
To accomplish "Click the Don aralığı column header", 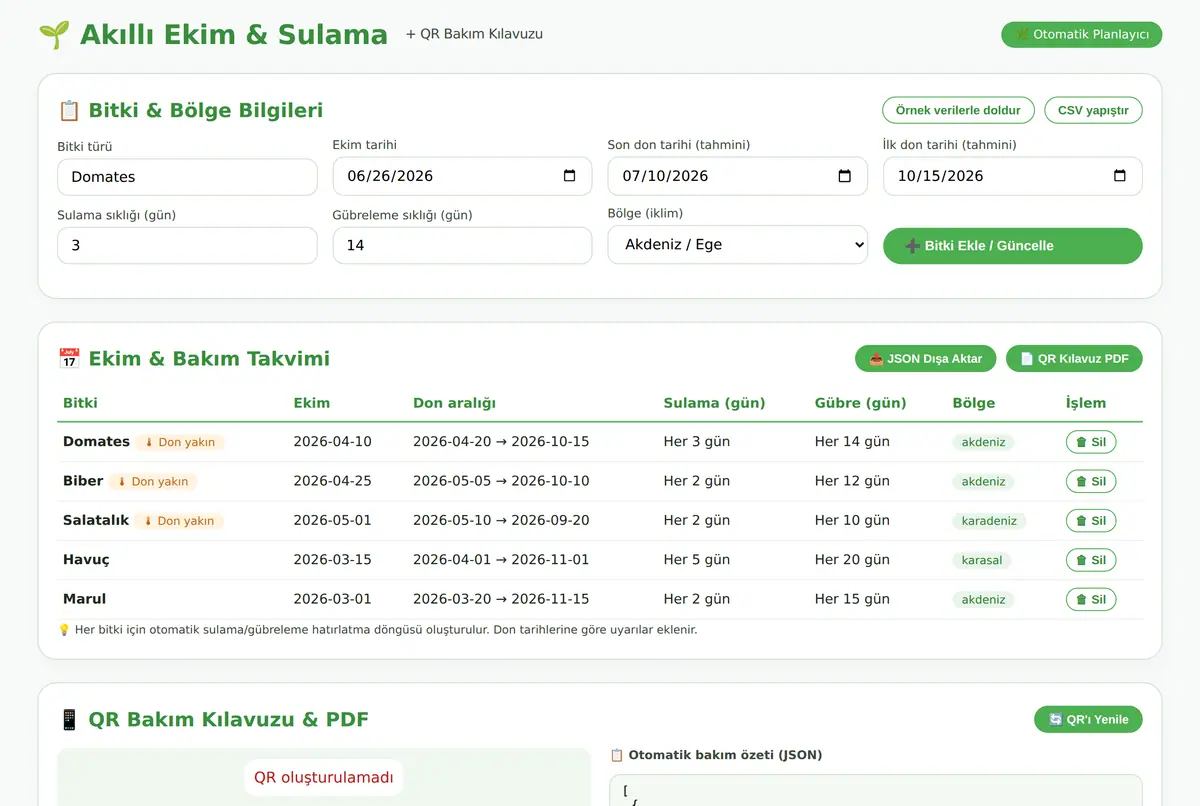I will (x=454, y=403).
